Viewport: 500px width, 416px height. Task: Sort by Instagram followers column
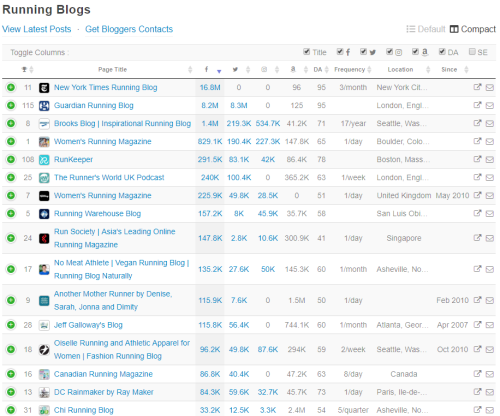pyautogui.click(x=269, y=69)
